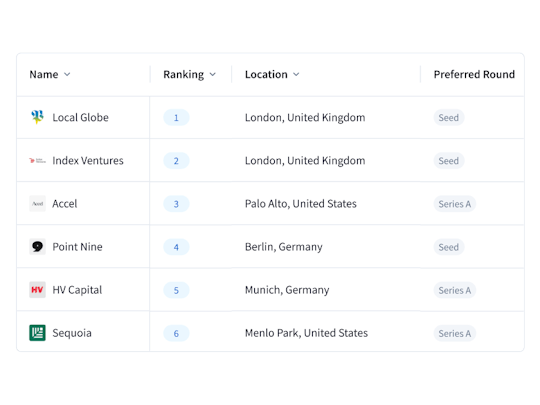Click the Series A tag for Accel

pyautogui.click(x=455, y=204)
